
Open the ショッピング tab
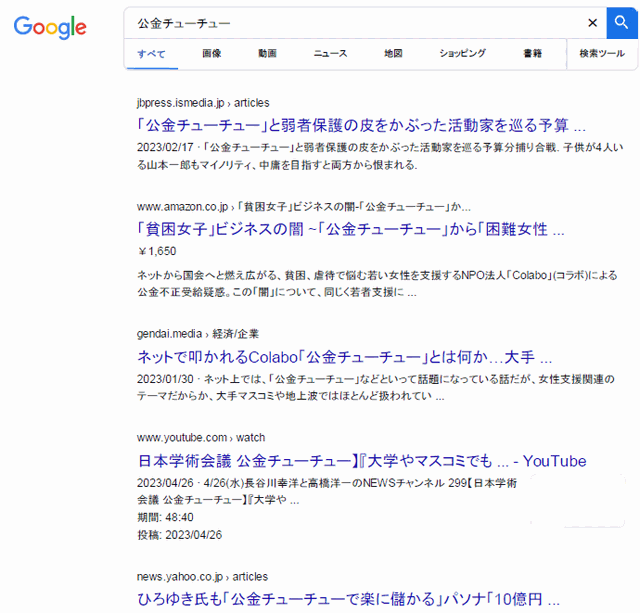(462, 53)
